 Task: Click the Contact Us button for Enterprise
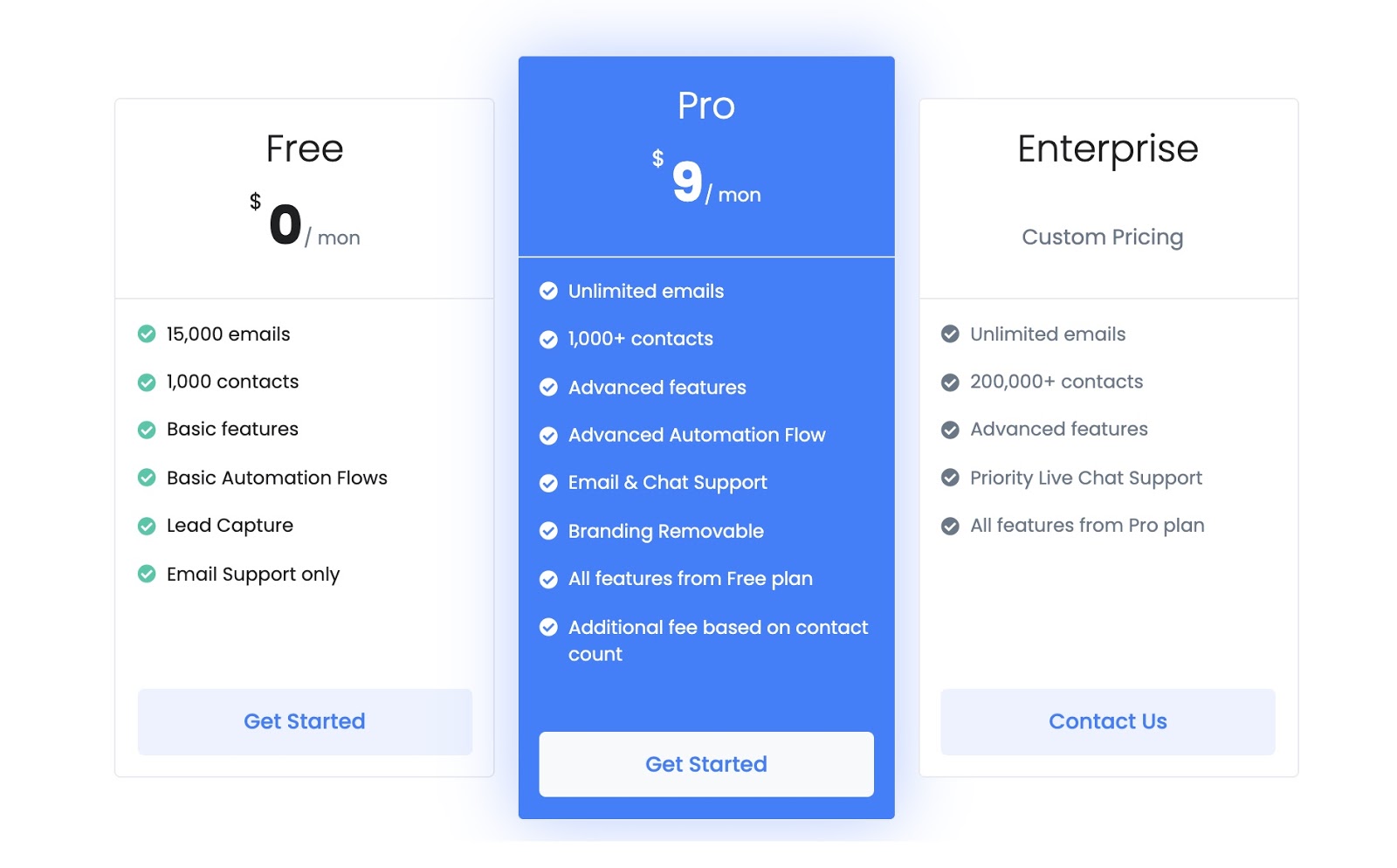(x=1107, y=721)
